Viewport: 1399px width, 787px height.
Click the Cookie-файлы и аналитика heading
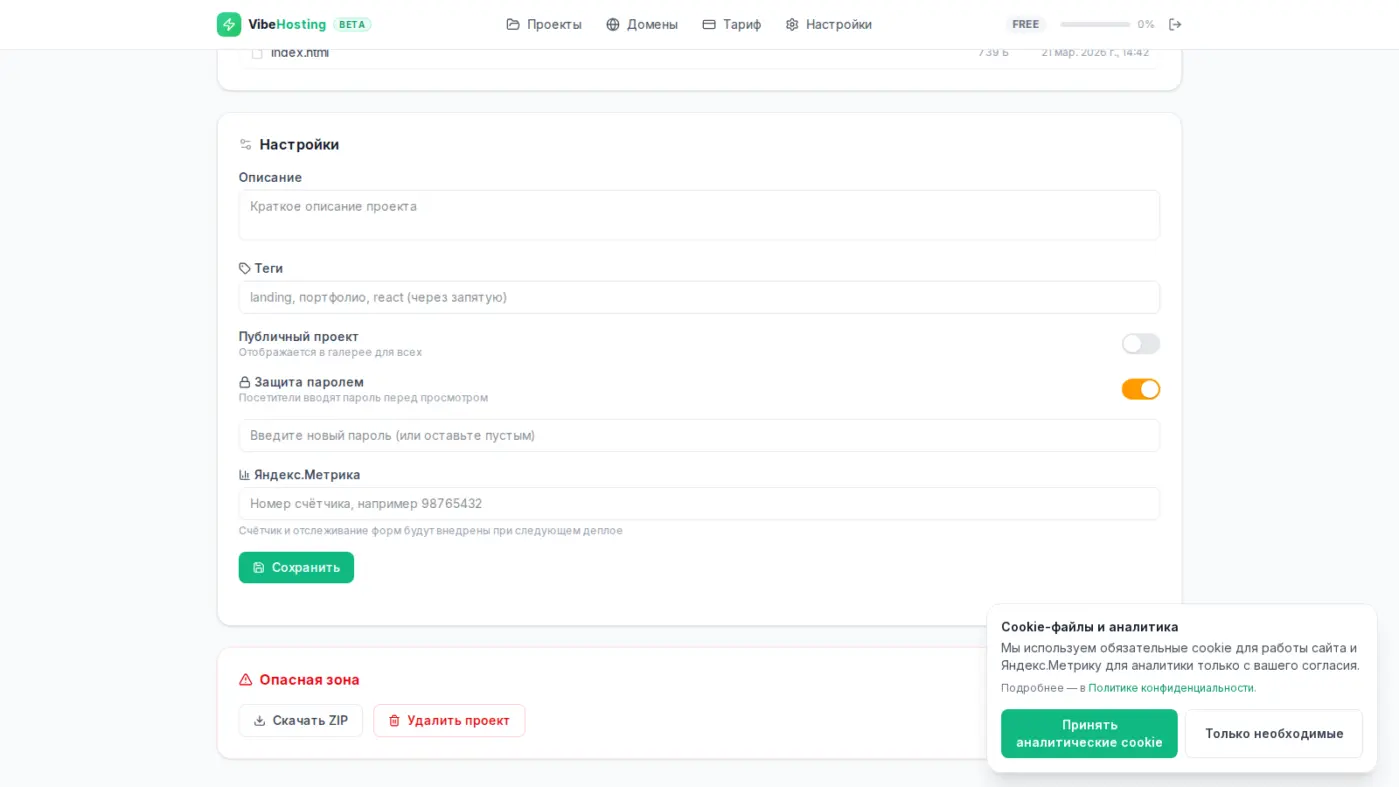point(1090,627)
